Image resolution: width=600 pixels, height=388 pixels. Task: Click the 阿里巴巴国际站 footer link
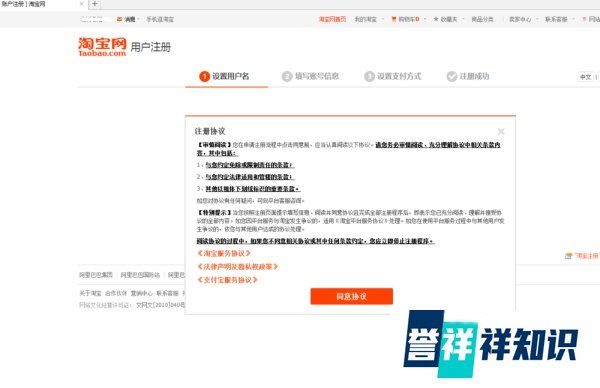tap(140, 275)
